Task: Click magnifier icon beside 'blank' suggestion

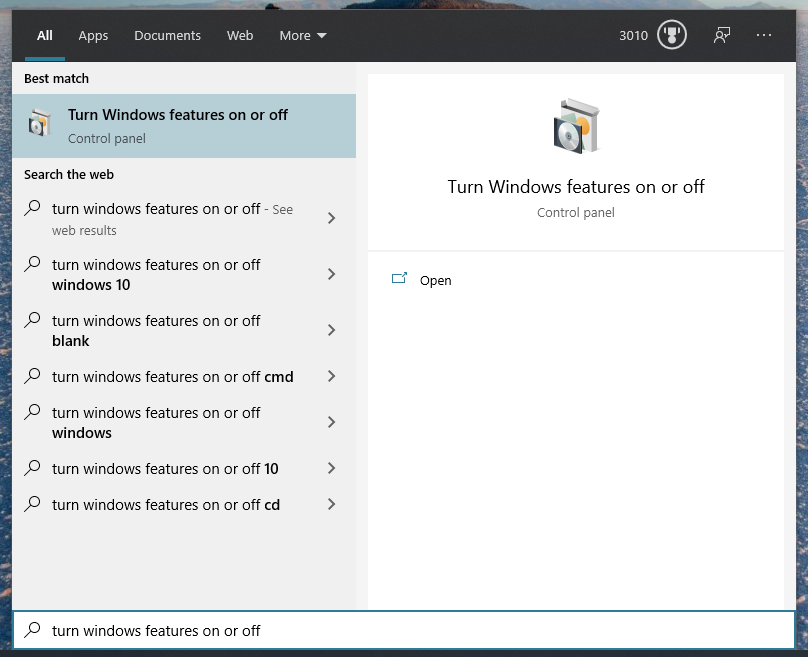Action: [32, 320]
